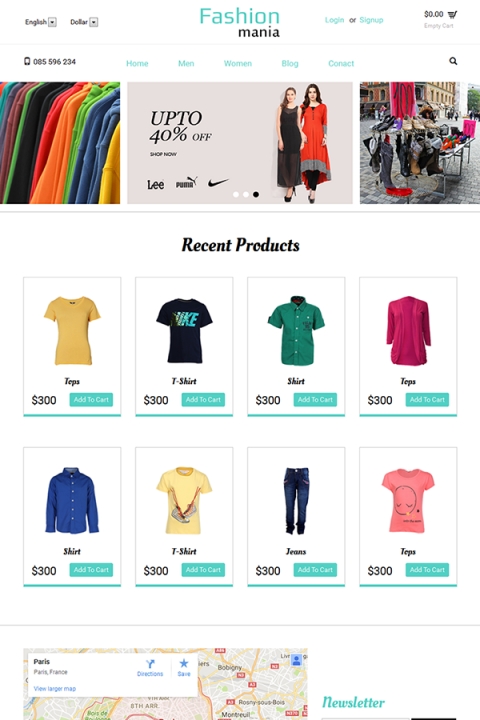Viewport: 480px width, 720px height.
Task: Click the Signup link
Action: coord(371,20)
